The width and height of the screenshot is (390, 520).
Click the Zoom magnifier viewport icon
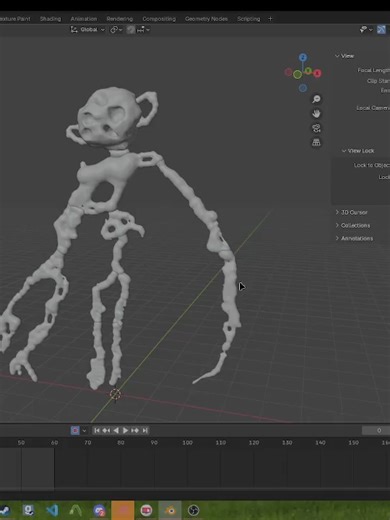(316, 99)
